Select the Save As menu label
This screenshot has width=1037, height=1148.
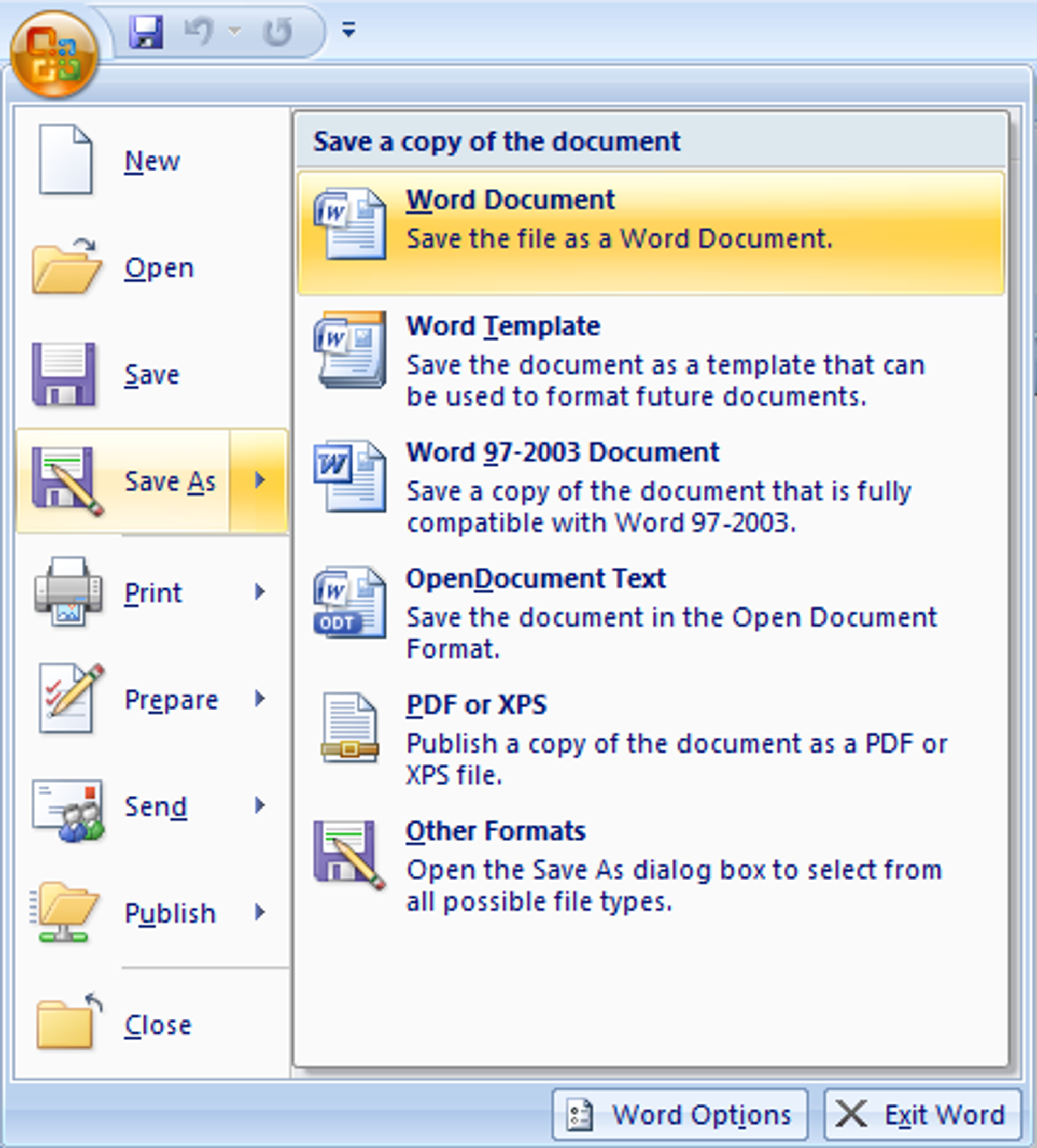(x=171, y=482)
